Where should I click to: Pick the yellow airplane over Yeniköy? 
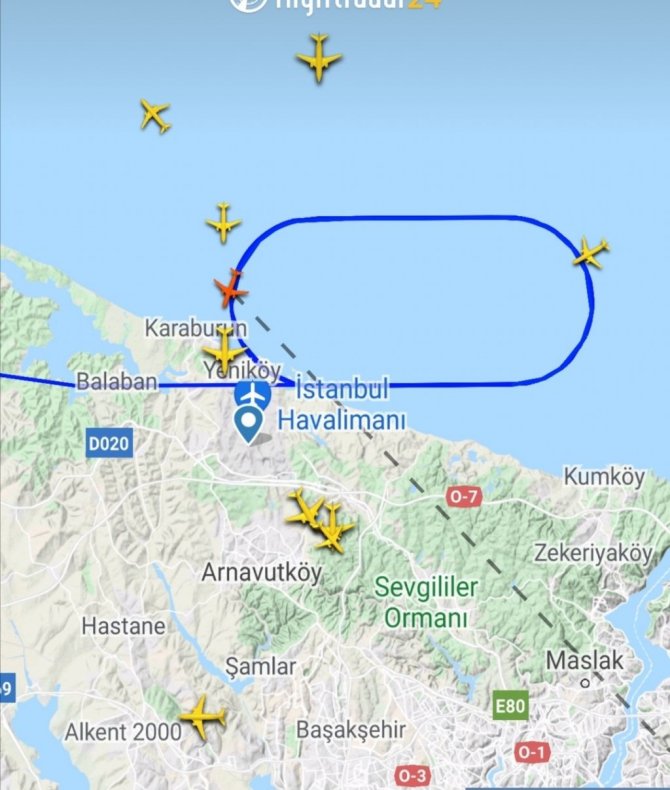point(224,350)
